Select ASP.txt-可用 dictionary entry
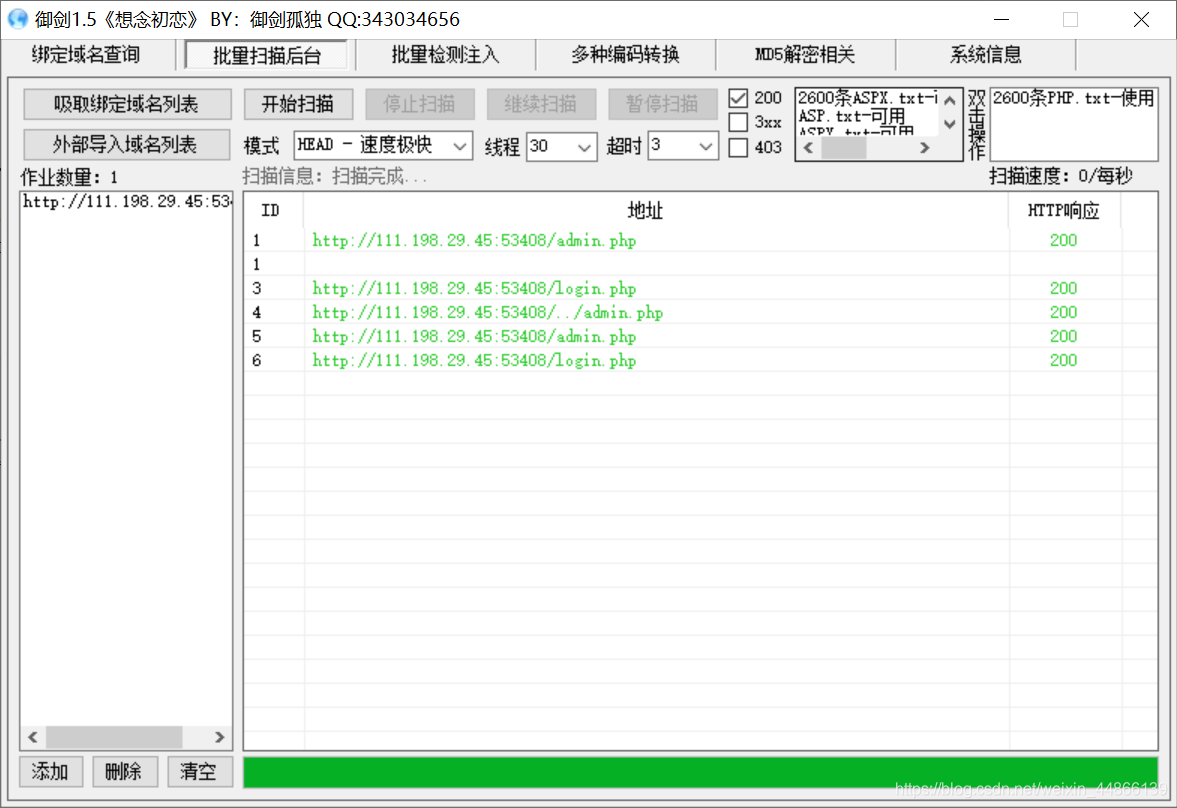 point(852,116)
